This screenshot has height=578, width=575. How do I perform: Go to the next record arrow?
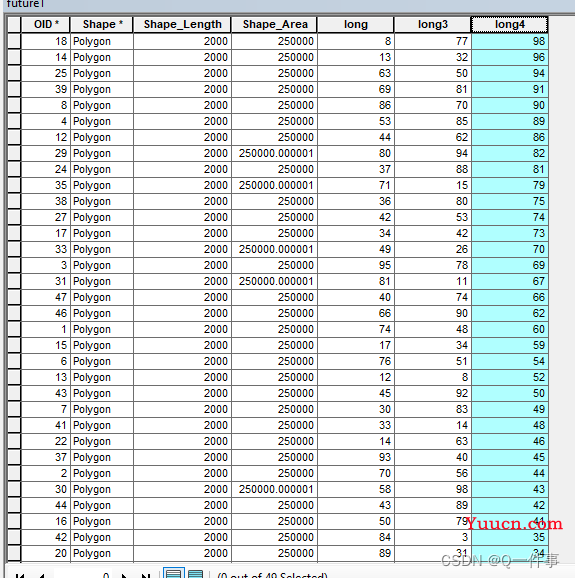tap(124, 575)
